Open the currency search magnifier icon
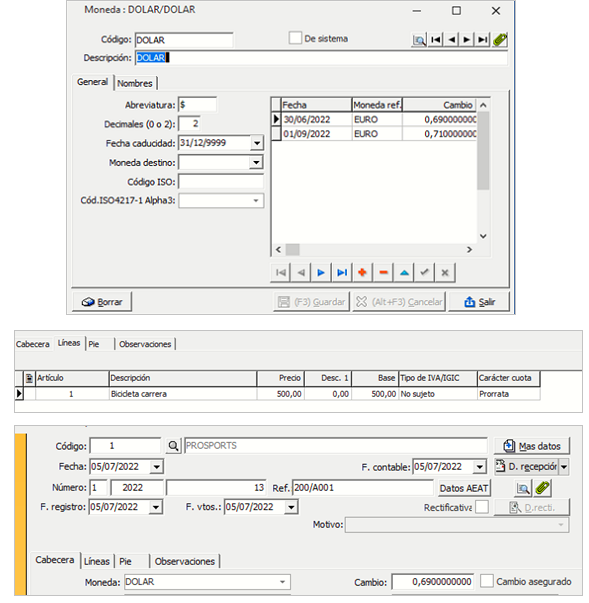Screen dimensions: 589x603 (419, 40)
